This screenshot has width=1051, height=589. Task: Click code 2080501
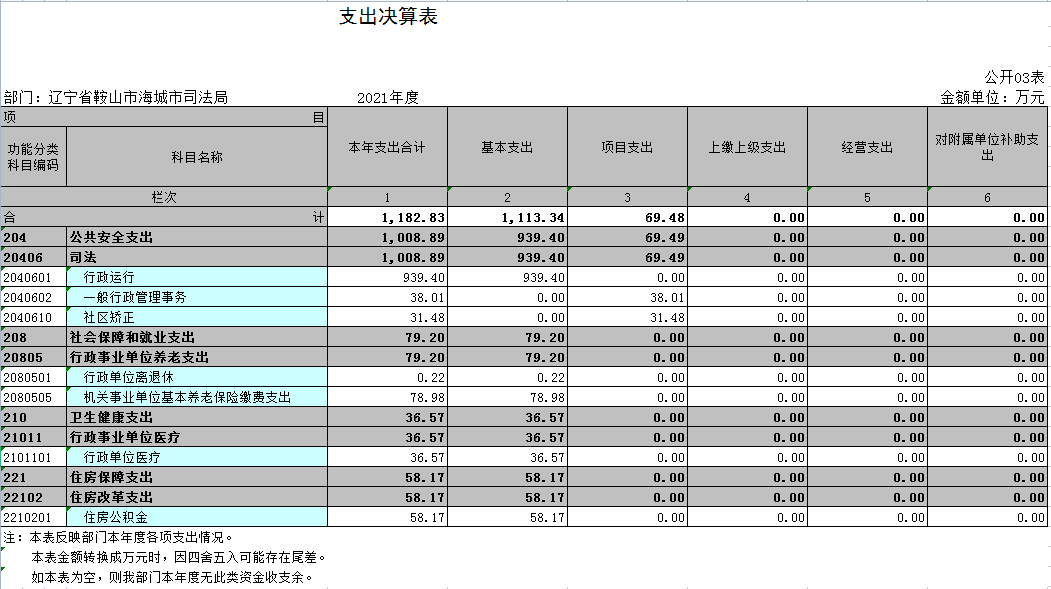click(x=34, y=377)
